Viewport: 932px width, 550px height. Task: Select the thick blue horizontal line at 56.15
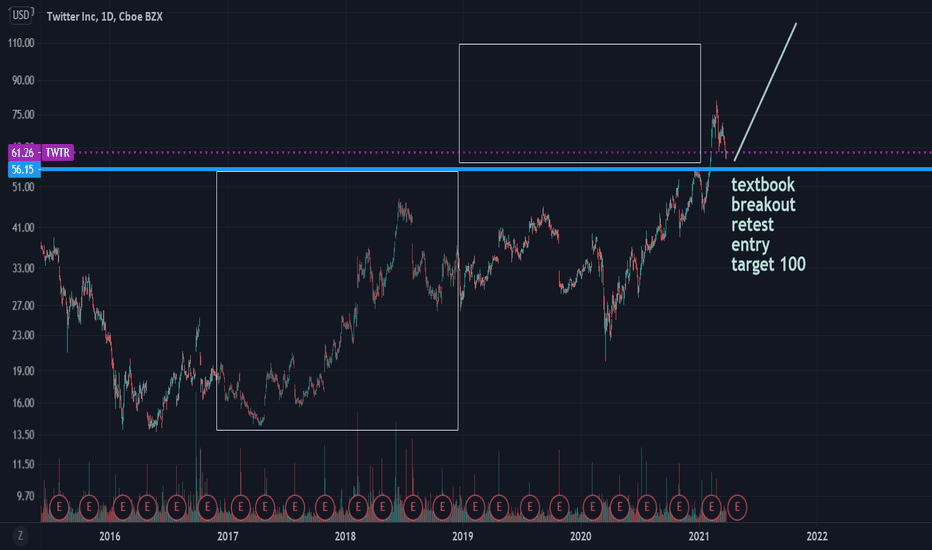pos(486,169)
